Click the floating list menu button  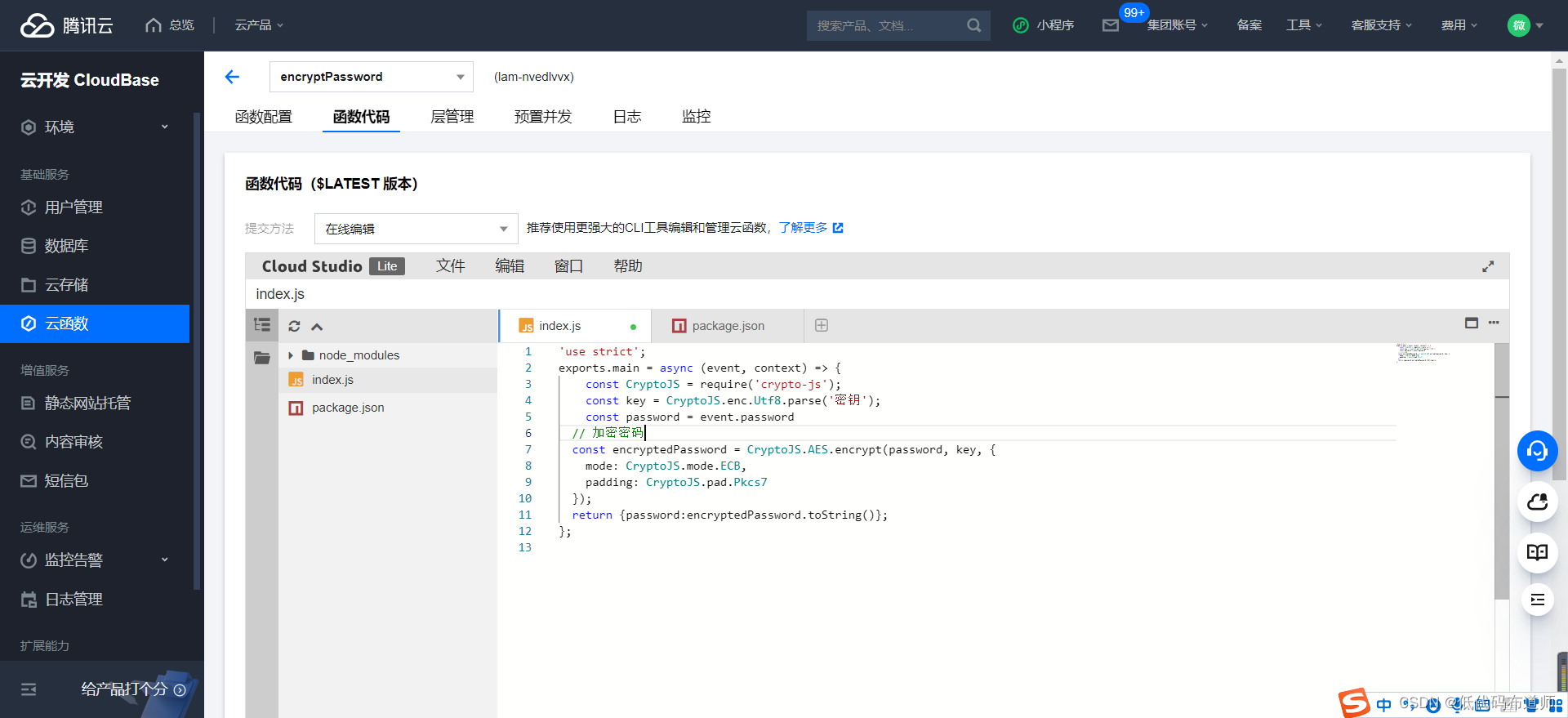(1538, 600)
